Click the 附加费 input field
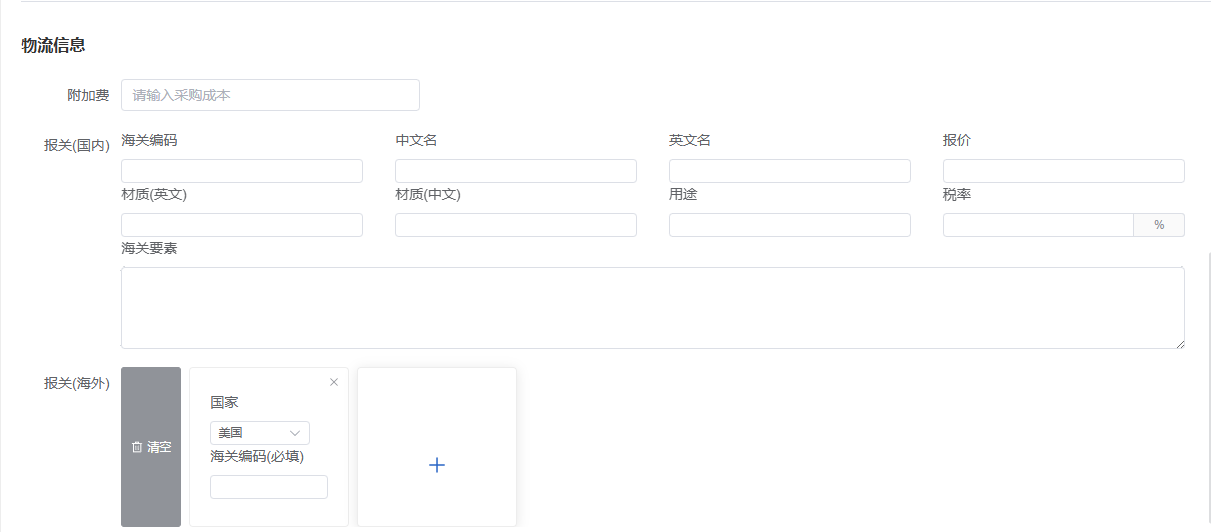This screenshot has height=532, width=1211. point(270,95)
